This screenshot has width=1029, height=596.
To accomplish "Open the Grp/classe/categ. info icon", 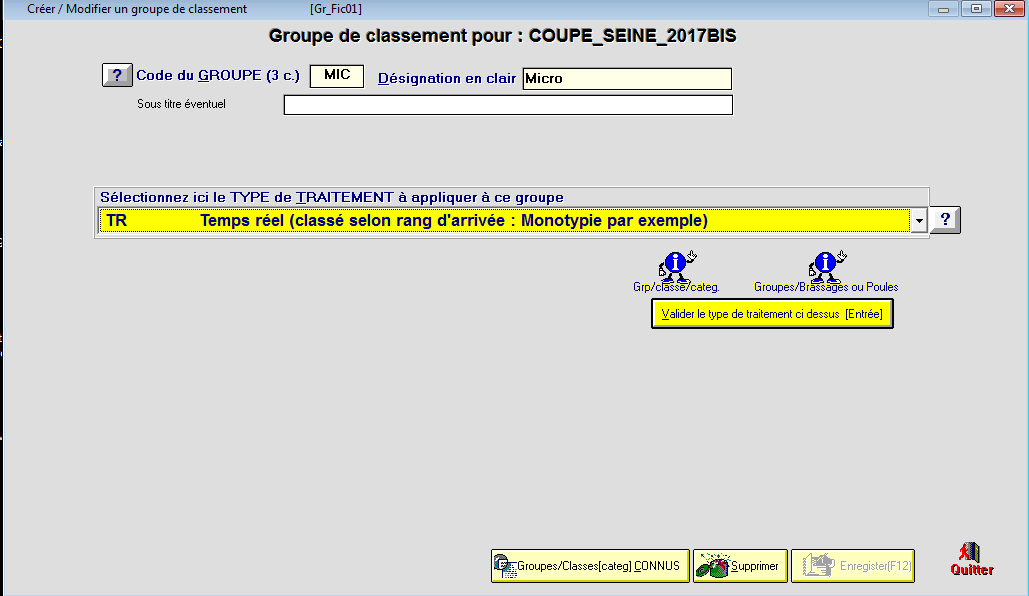I will 677,266.
